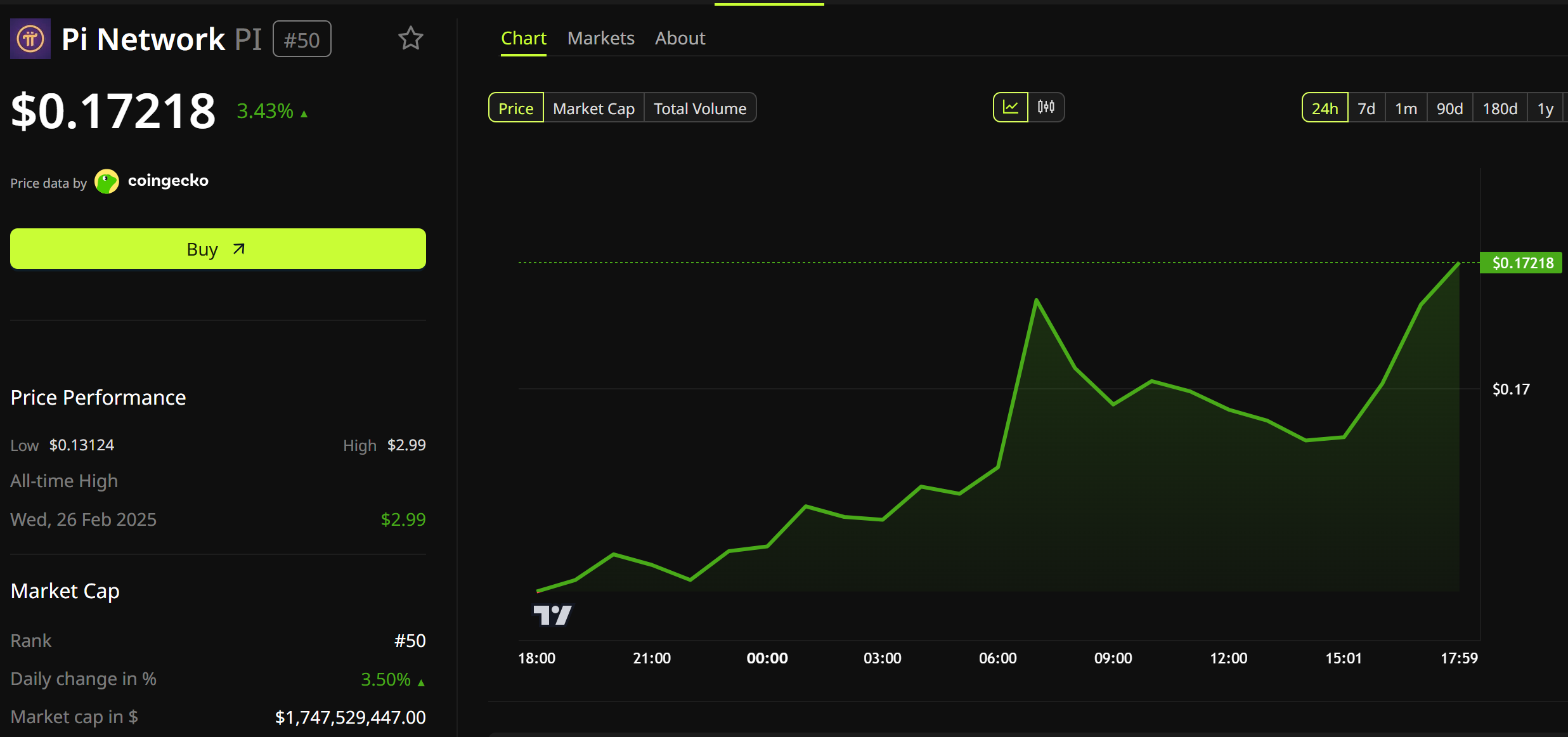Open the About tab

(x=679, y=38)
